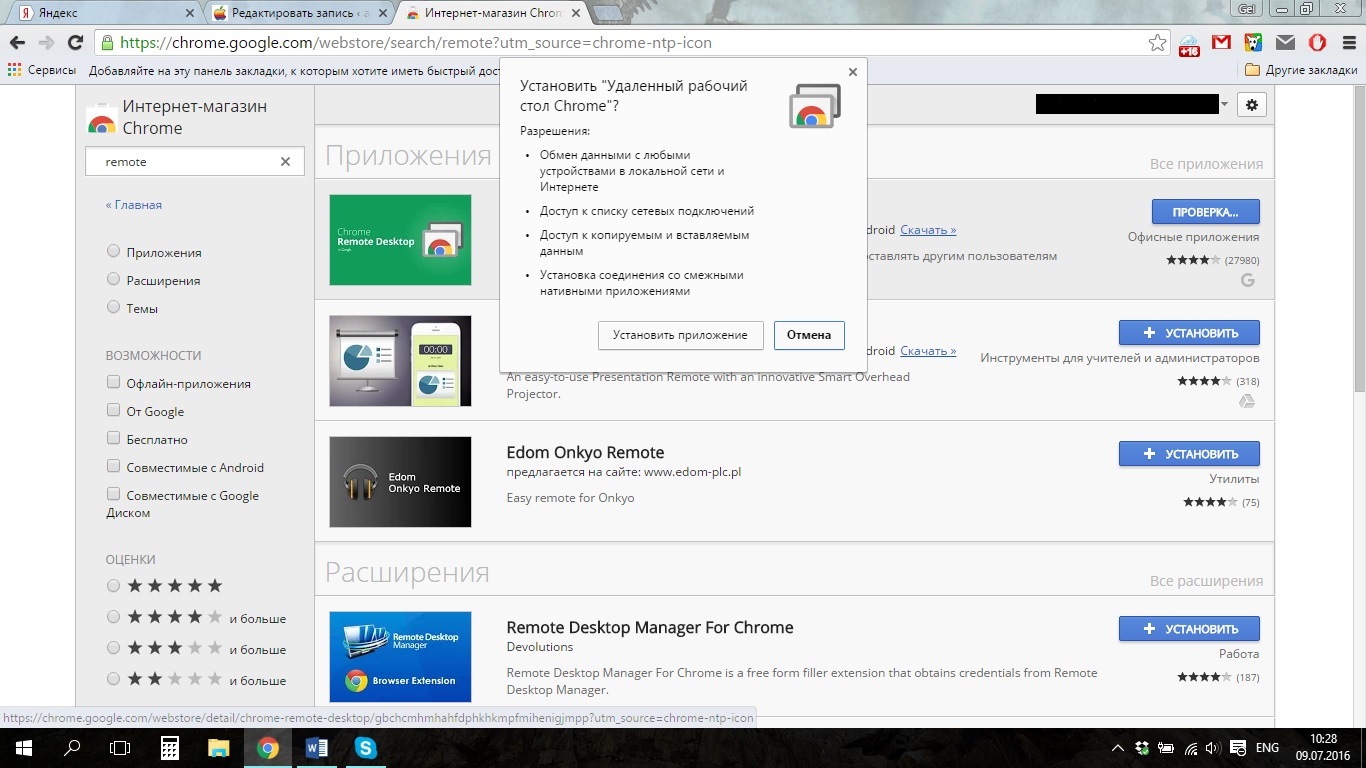Viewport: 1366px width, 768px height.
Task: Select three stars и больше filter
Action: [113, 649]
